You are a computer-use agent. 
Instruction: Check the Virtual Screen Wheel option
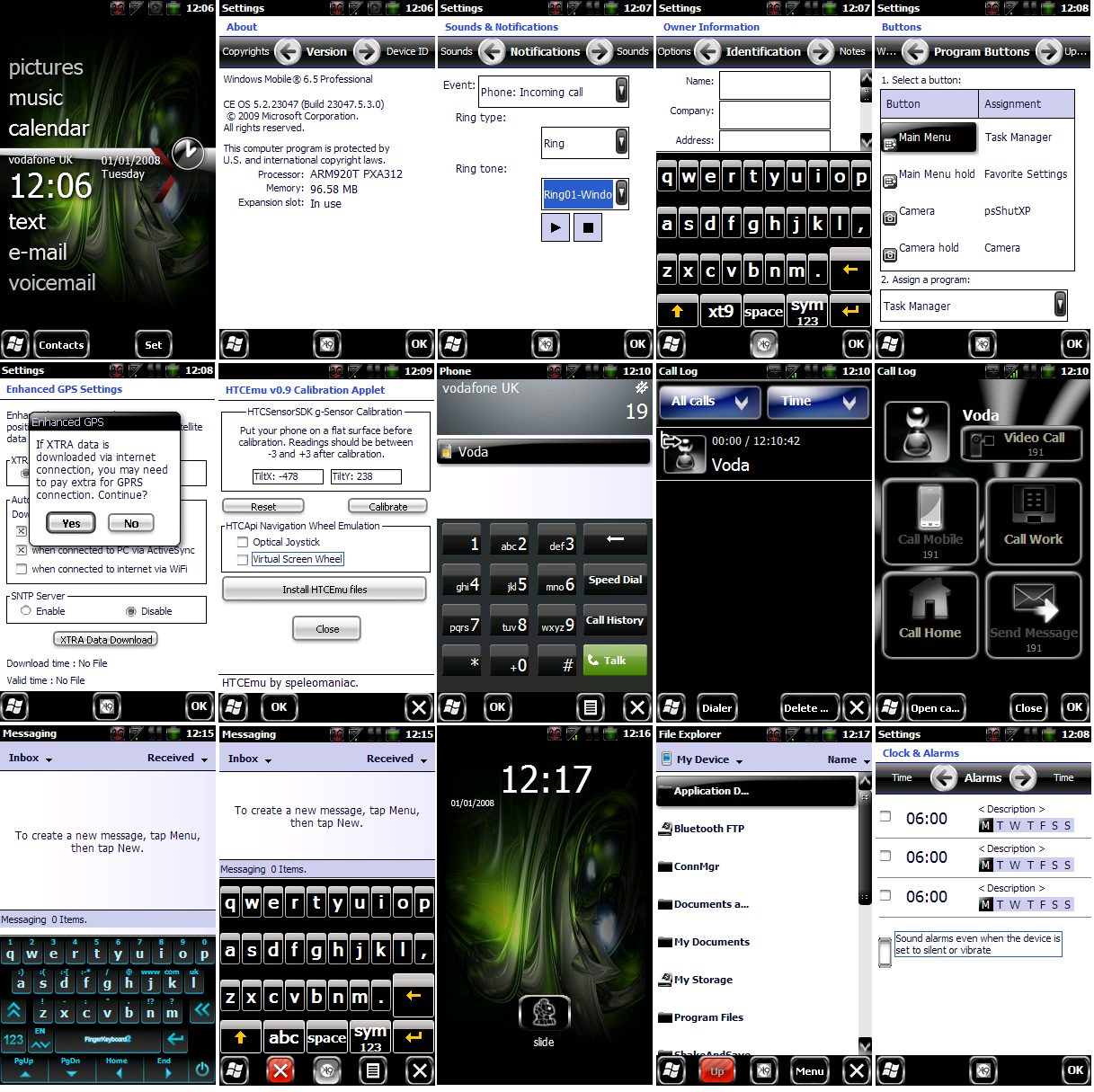(243, 559)
